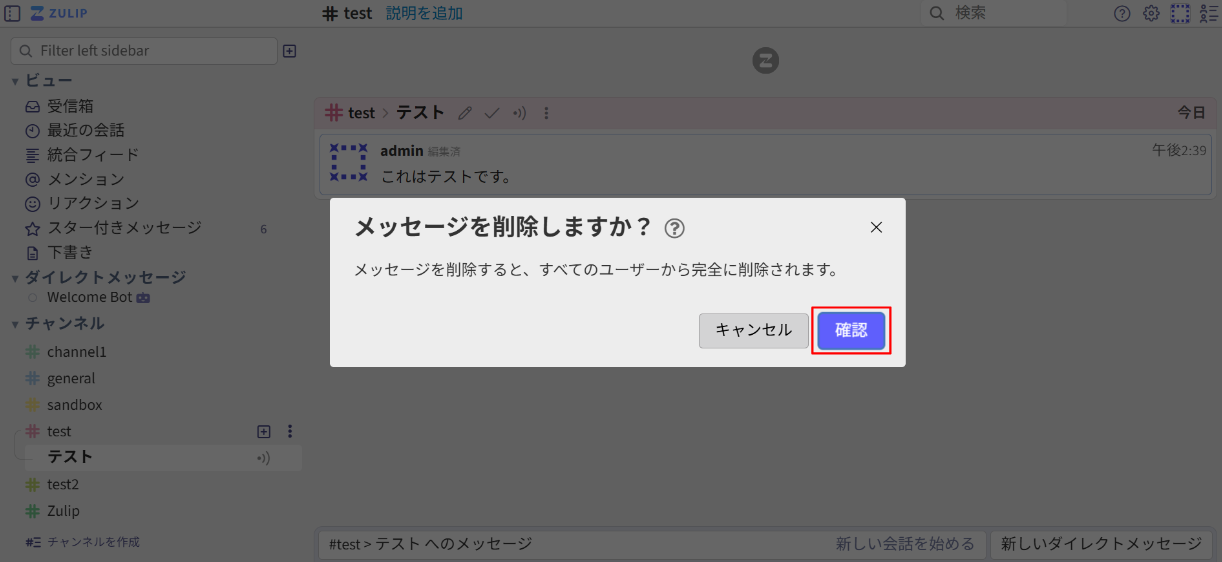Click 新しい会話を始める button
This screenshot has width=1222, height=562.
pyautogui.click(x=905, y=544)
